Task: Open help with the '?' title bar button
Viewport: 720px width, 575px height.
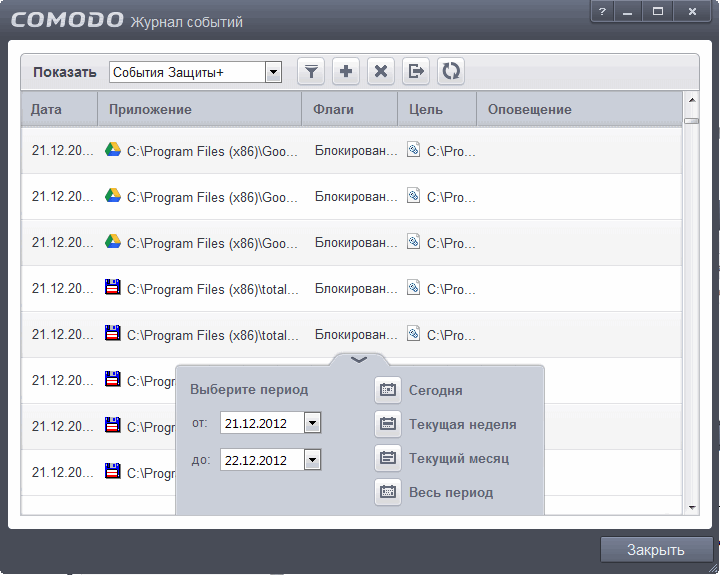Action: click(x=602, y=11)
